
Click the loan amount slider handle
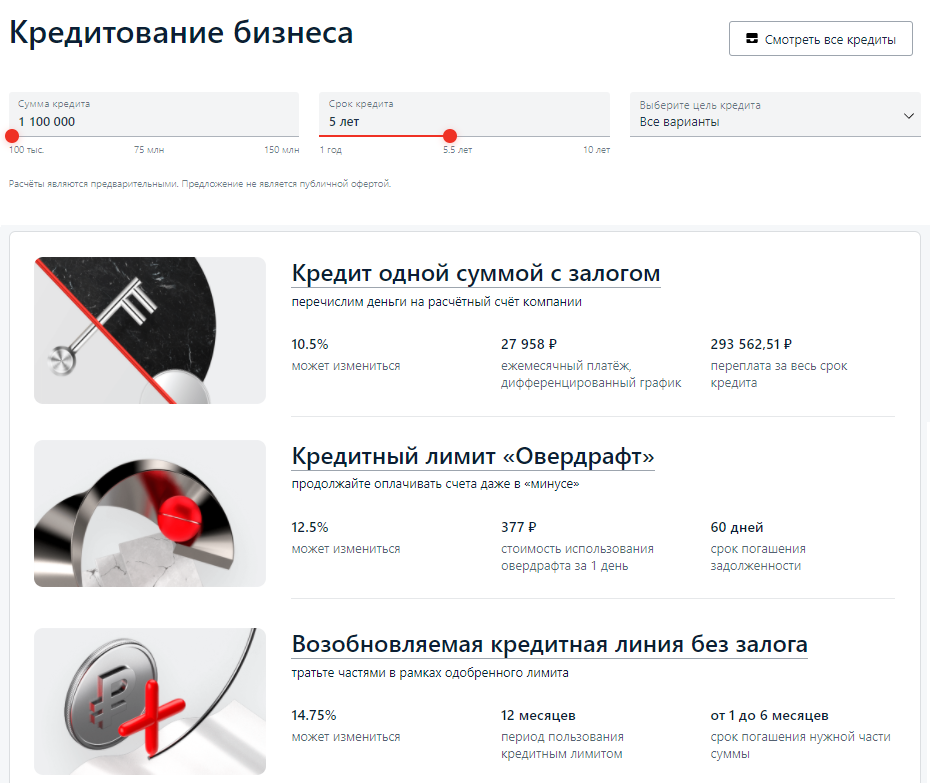click(x=12, y=136)
